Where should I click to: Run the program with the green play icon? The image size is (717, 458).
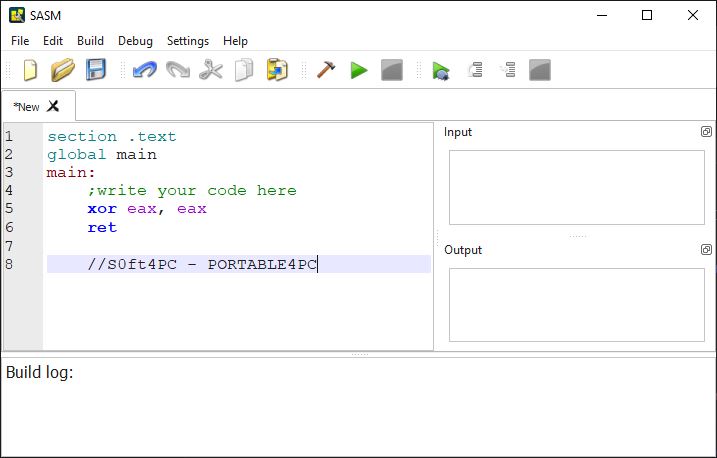tap(359, 70)
